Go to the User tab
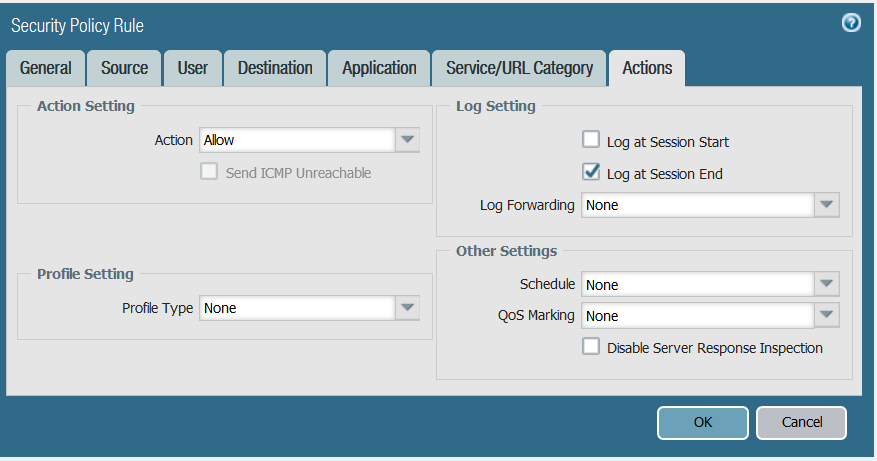 tap(192, 68)
